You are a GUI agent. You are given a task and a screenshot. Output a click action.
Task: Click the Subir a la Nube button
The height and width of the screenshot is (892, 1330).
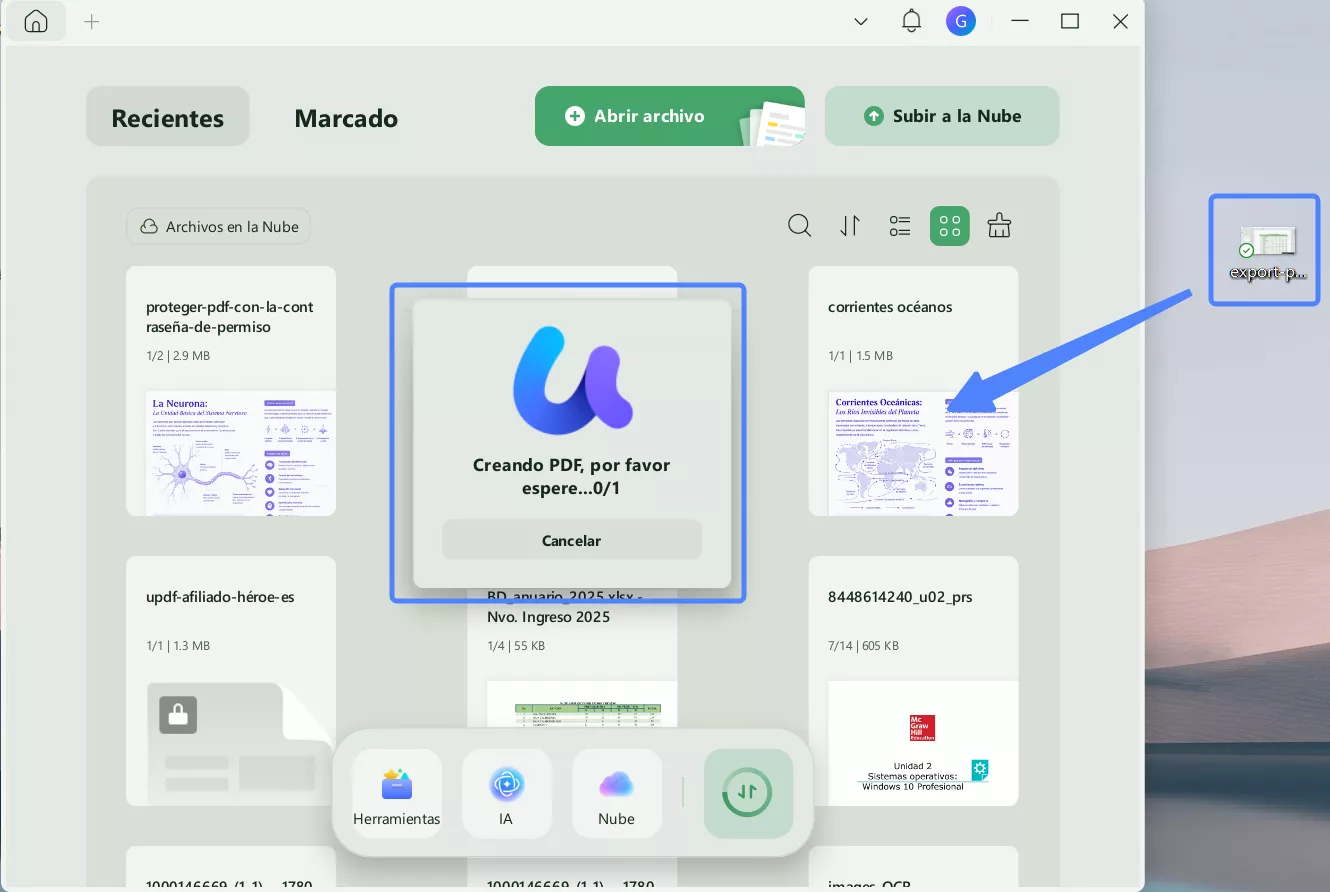[942, 116]
